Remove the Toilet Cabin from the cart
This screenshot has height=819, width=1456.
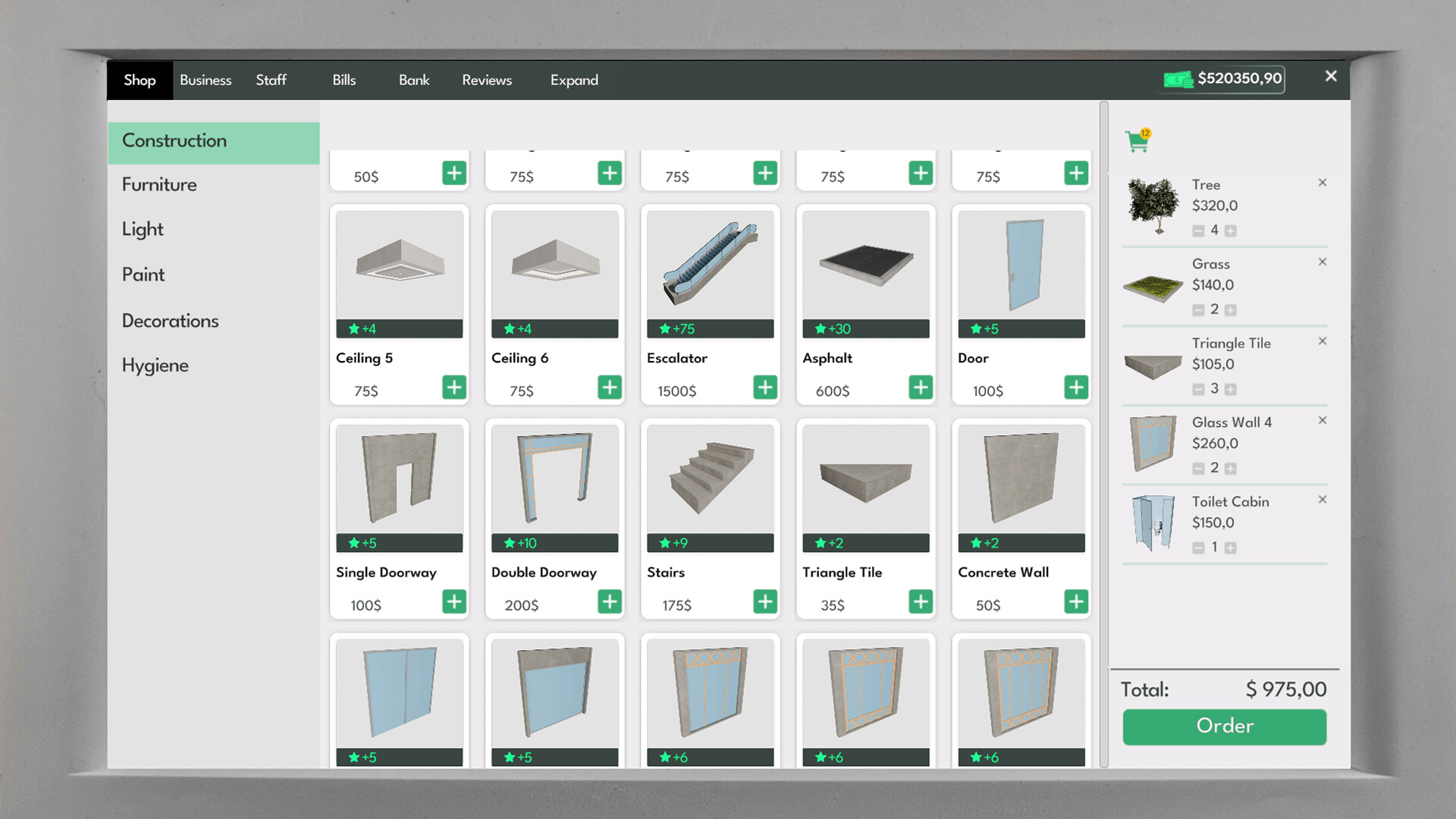(1323, 499)
